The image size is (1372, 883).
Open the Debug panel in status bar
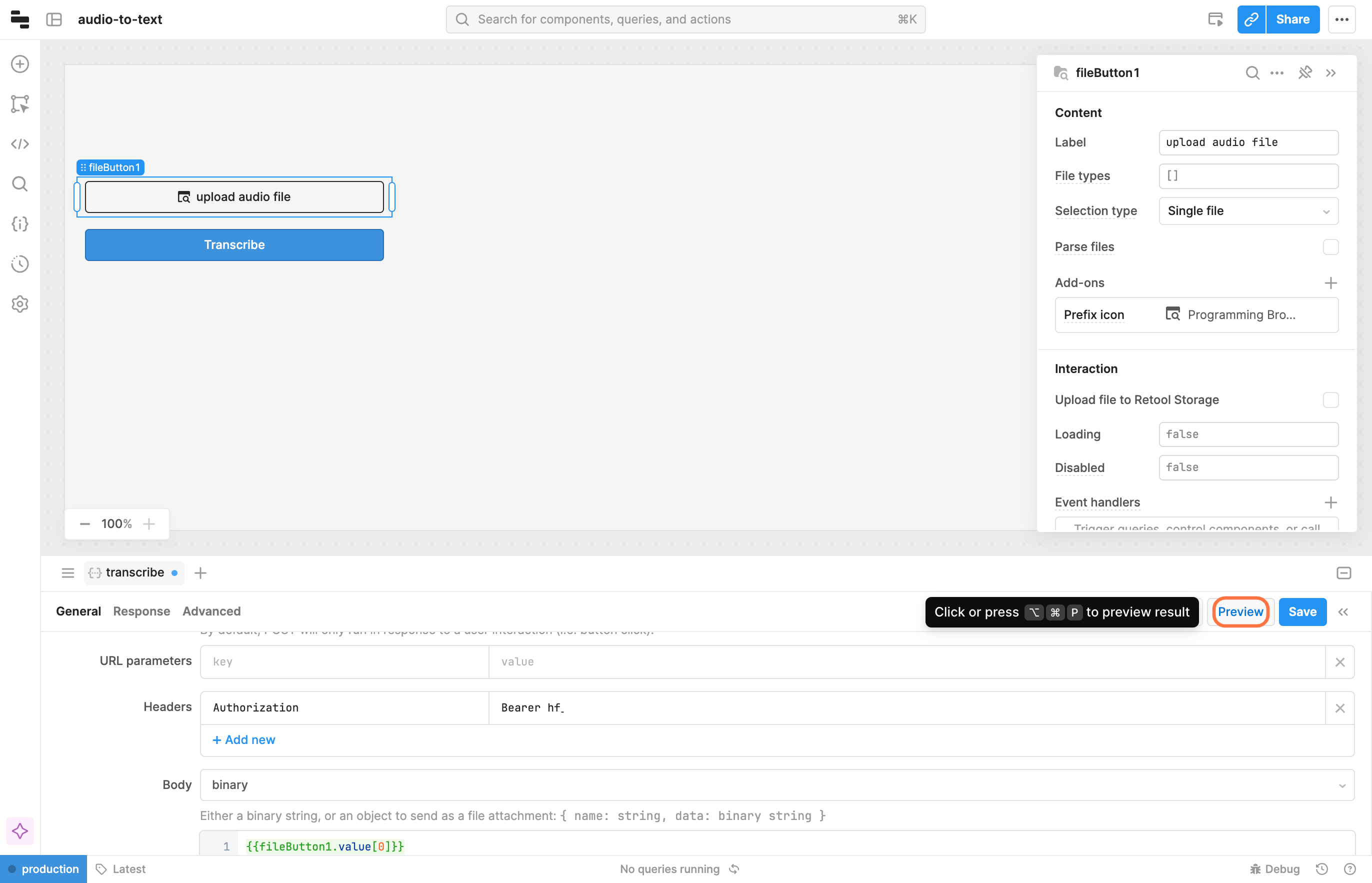1275,868
